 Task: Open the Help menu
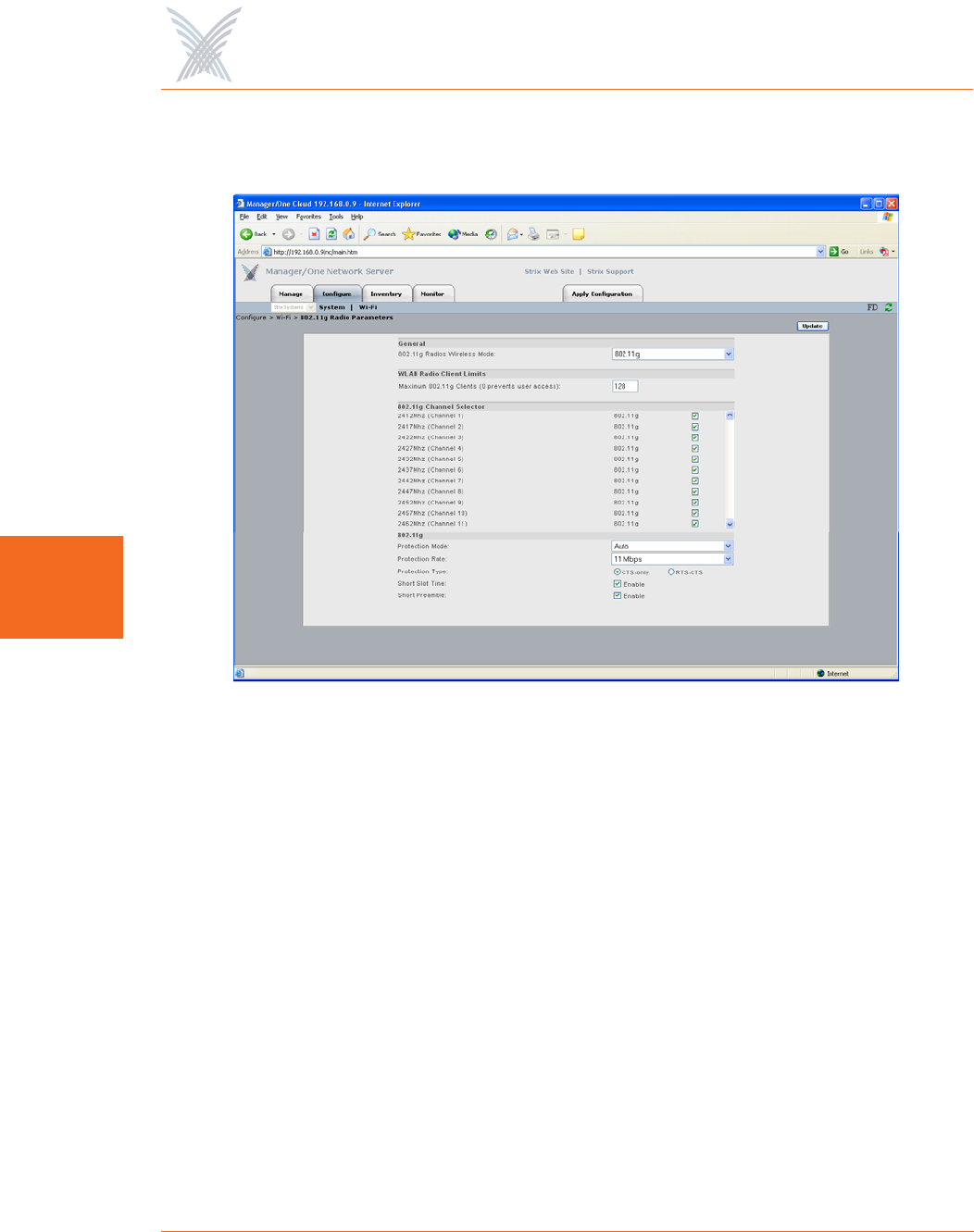click(357, 217)
